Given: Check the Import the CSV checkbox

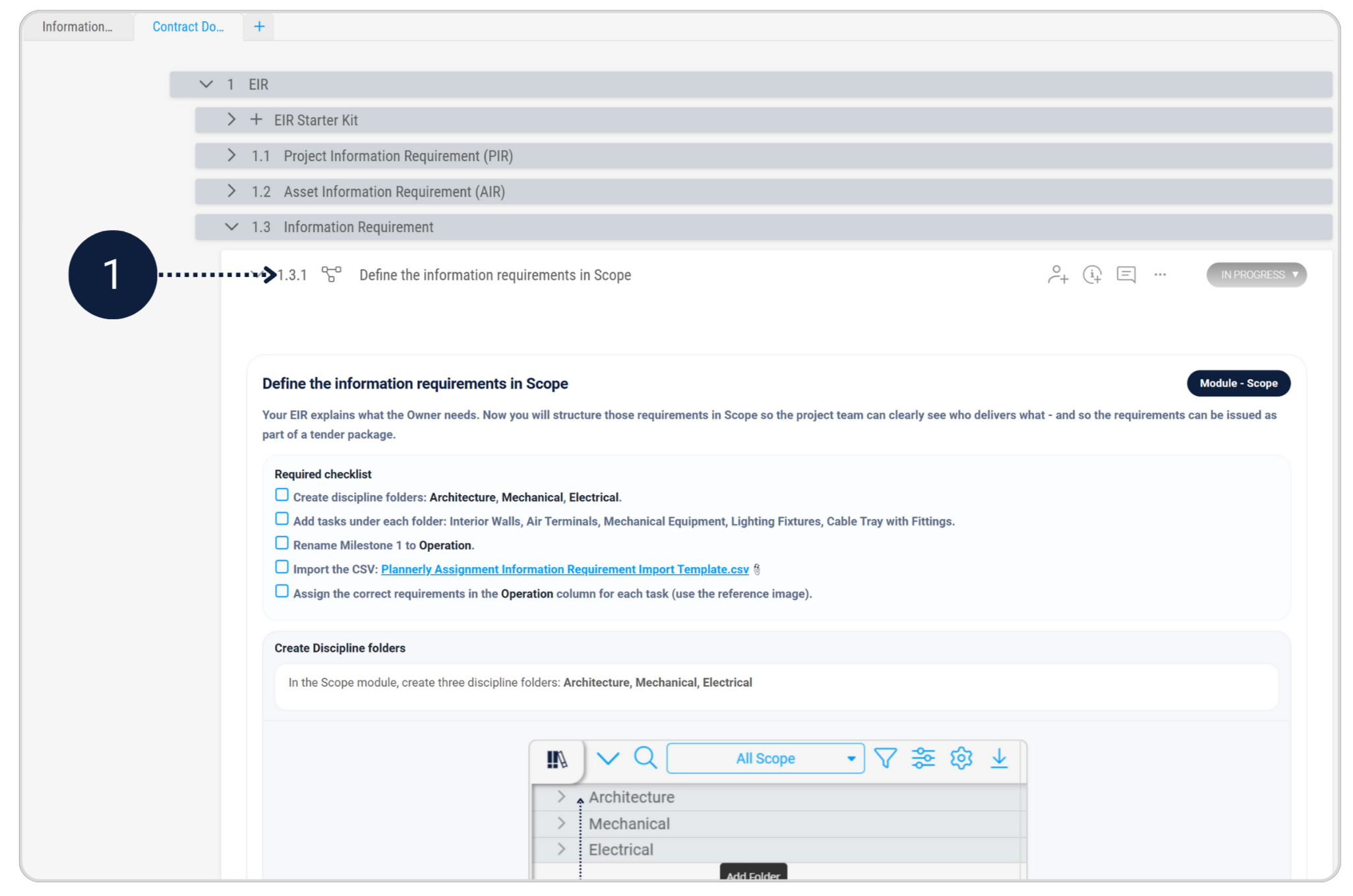Looking at the screenshot, I should (x=282, y=567).
